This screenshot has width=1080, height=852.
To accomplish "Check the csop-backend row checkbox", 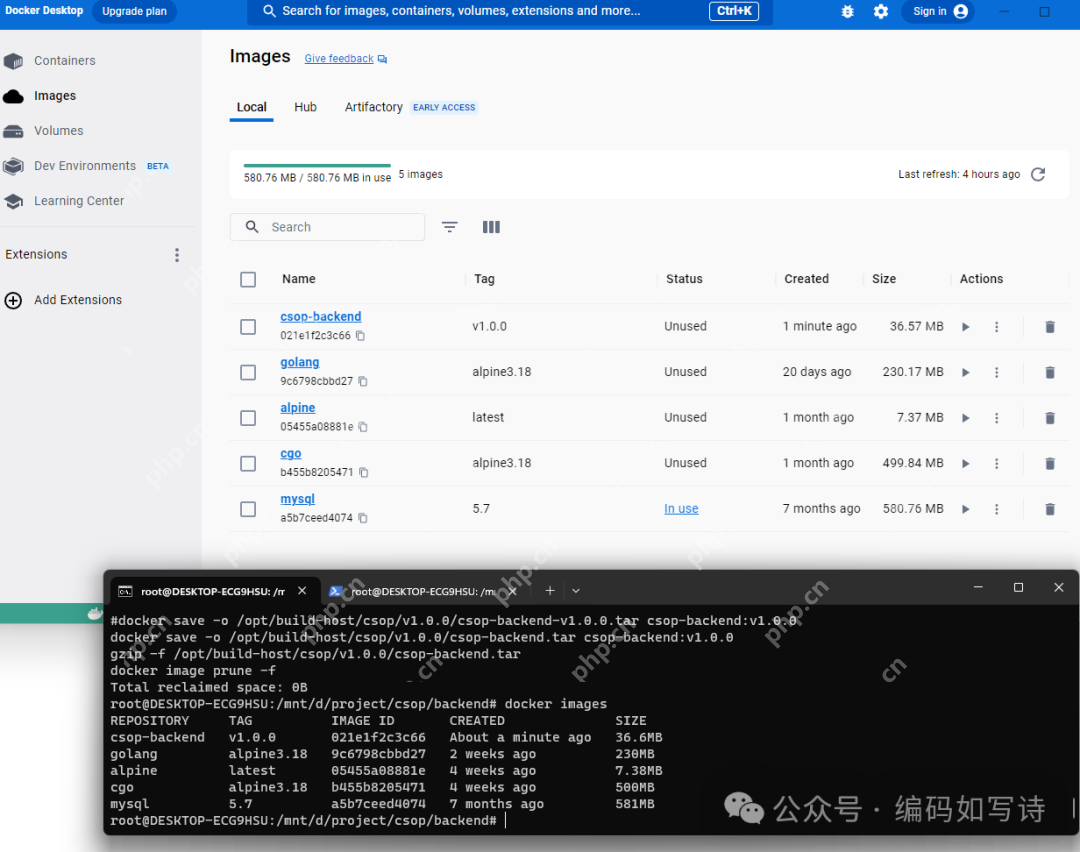I will click(248, 326).
